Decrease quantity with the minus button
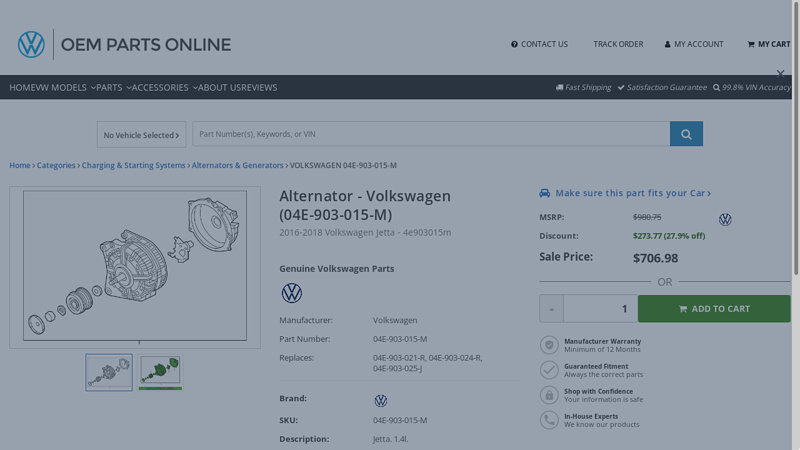 551,309
